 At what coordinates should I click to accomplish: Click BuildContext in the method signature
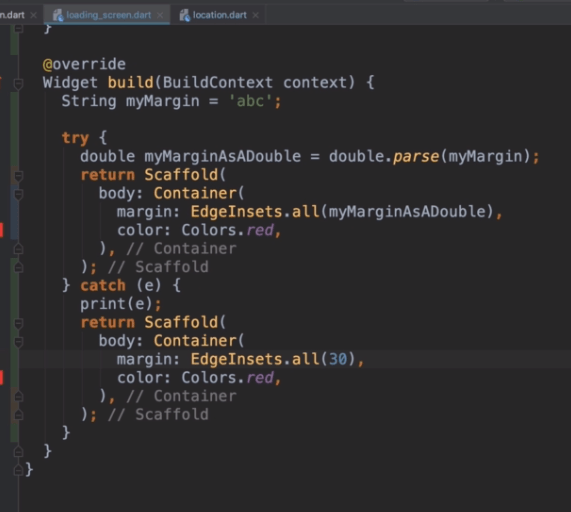(218, 83)
